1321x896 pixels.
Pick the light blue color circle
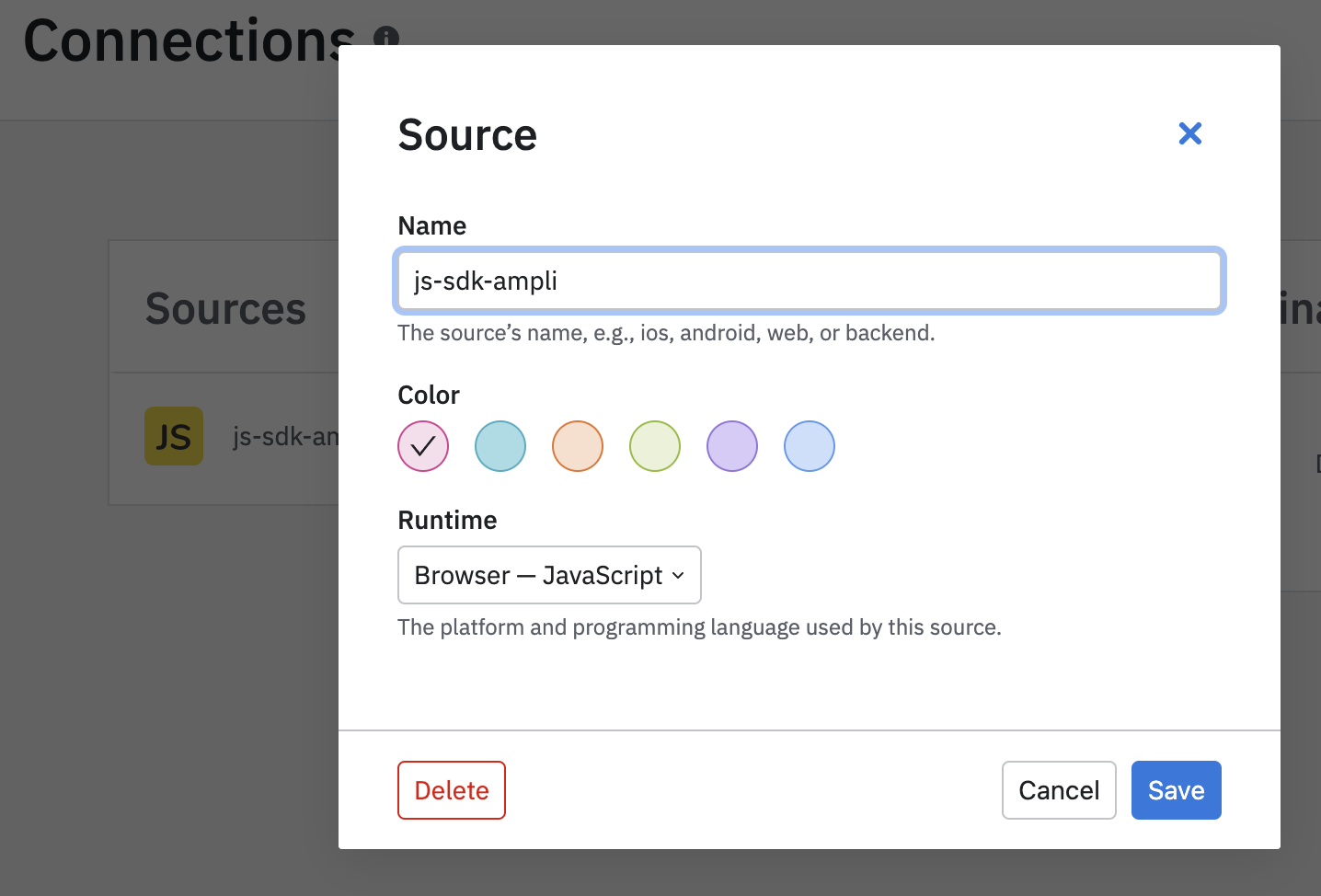[810, 446]
